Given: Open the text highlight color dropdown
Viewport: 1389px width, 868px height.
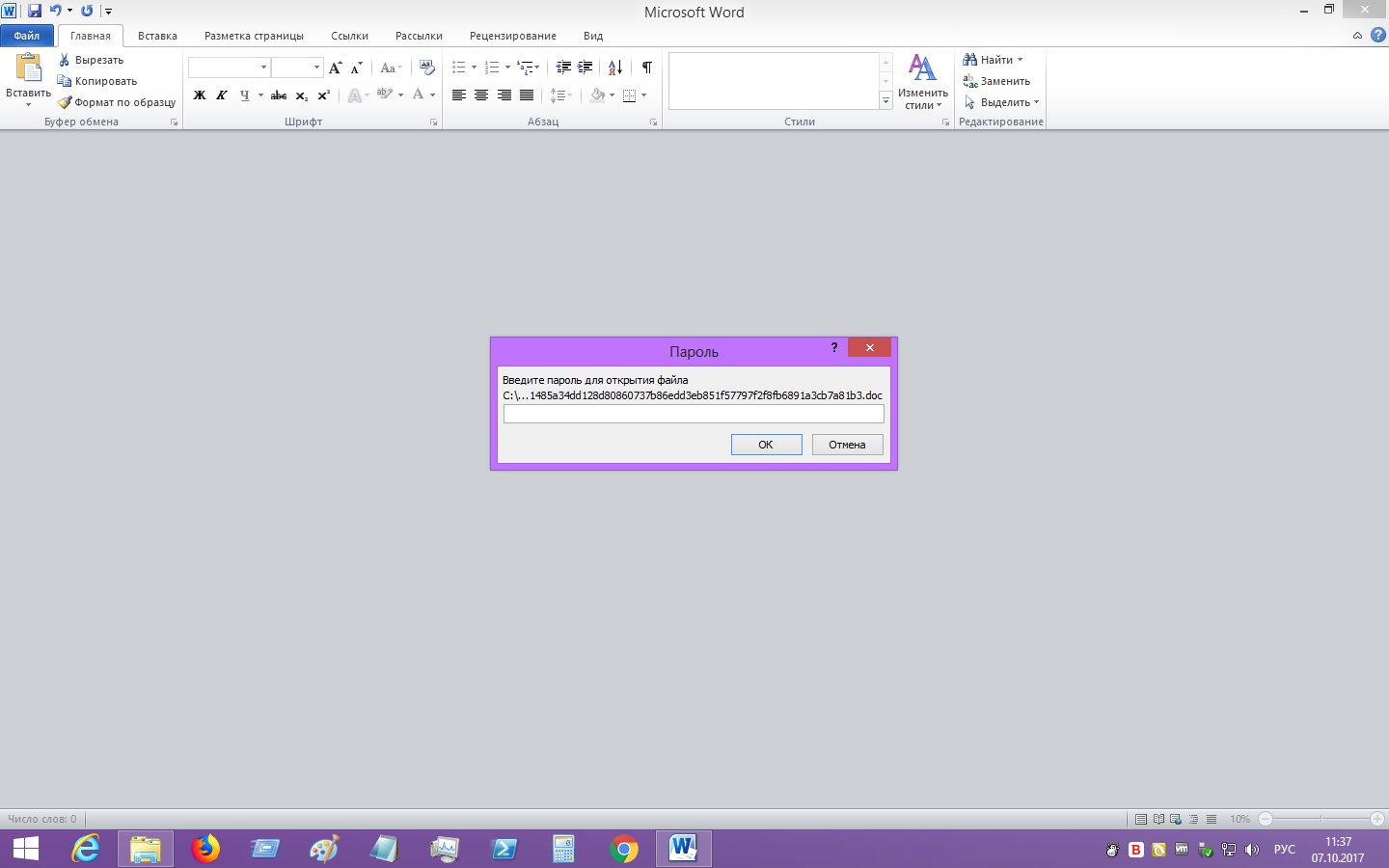Looking at the screenshot, I should [x=400, y=95].
